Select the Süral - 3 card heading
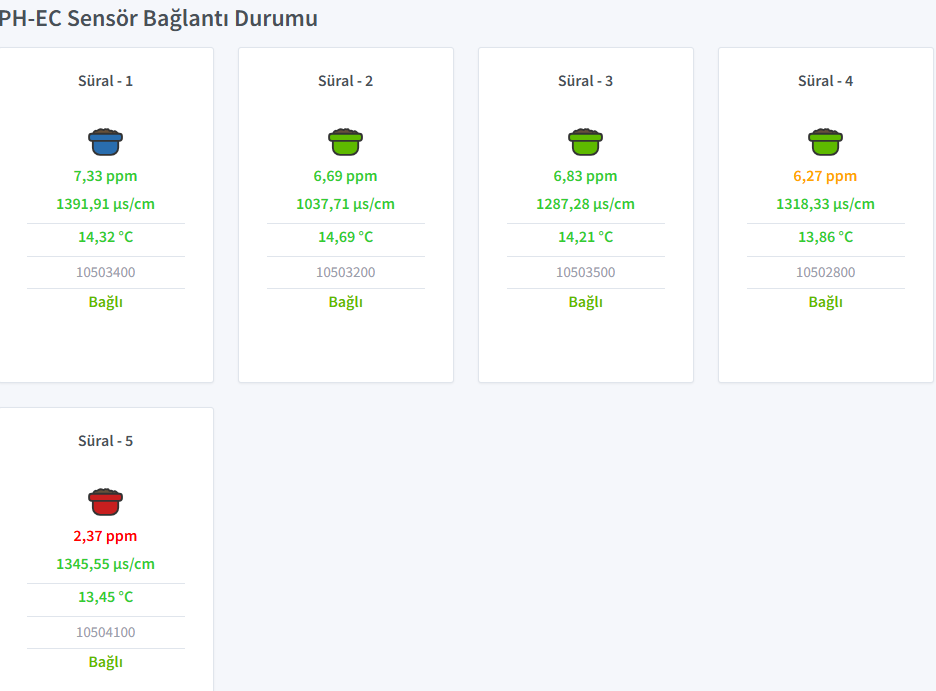936x691 pixels. pos(585,80)
